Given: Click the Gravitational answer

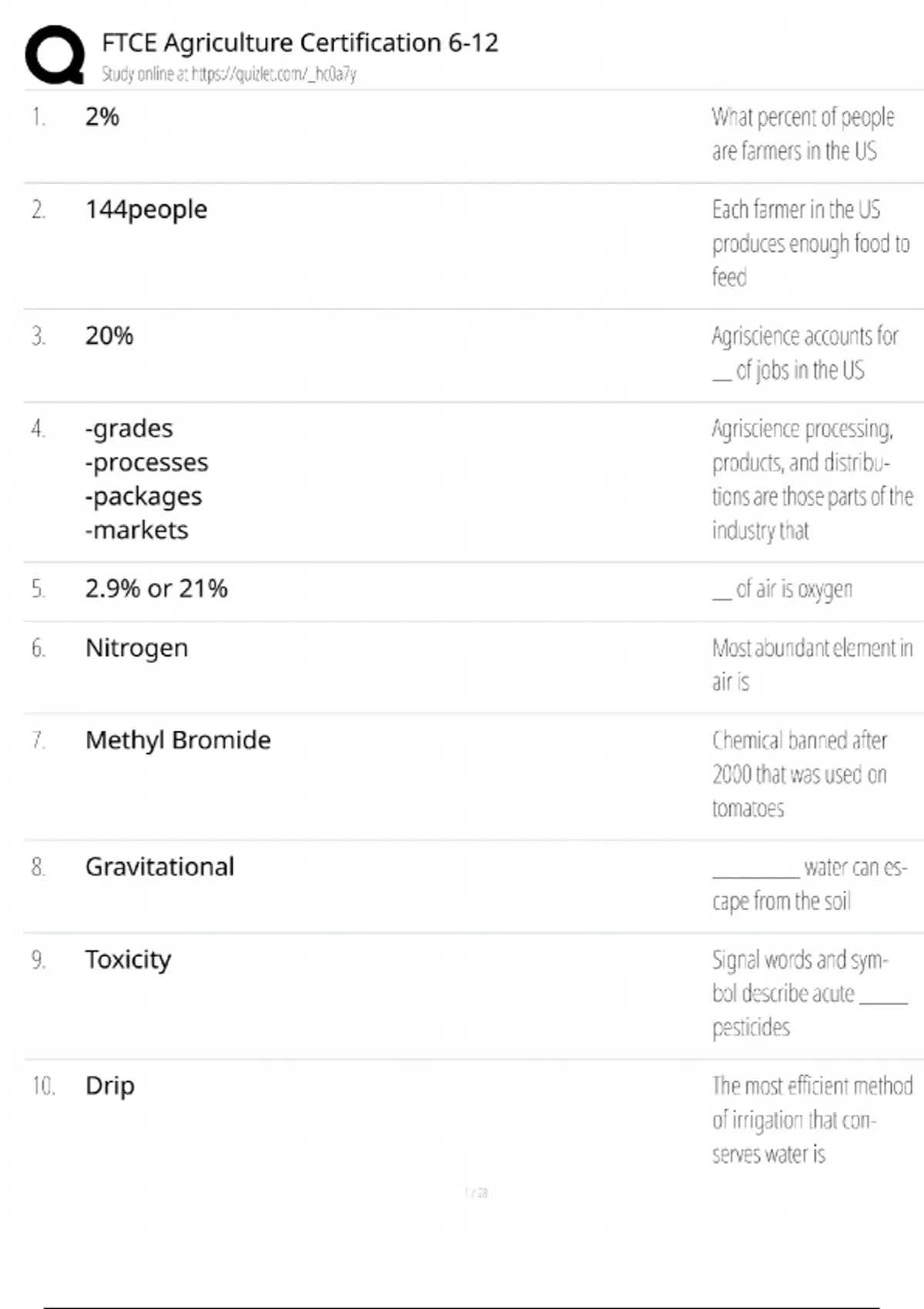Looking at the screenshot, I should click(159, 866).
